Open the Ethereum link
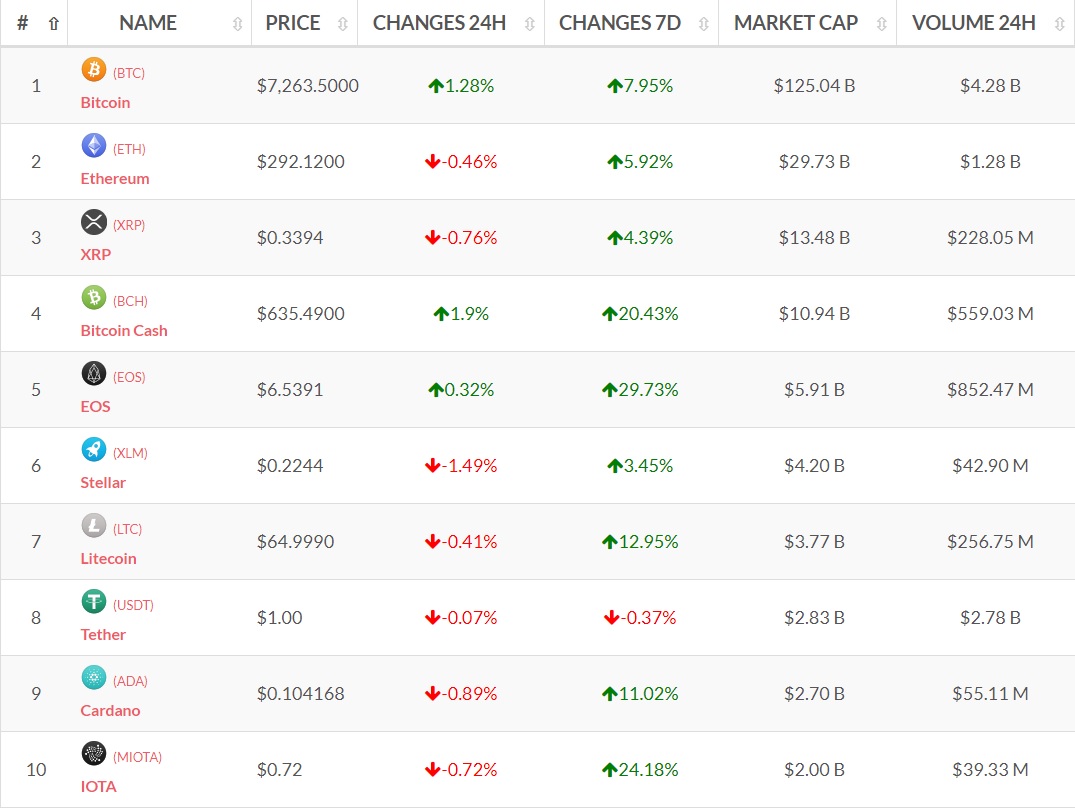The width and height of the screenshot is (1075, 808). [114, 179]
